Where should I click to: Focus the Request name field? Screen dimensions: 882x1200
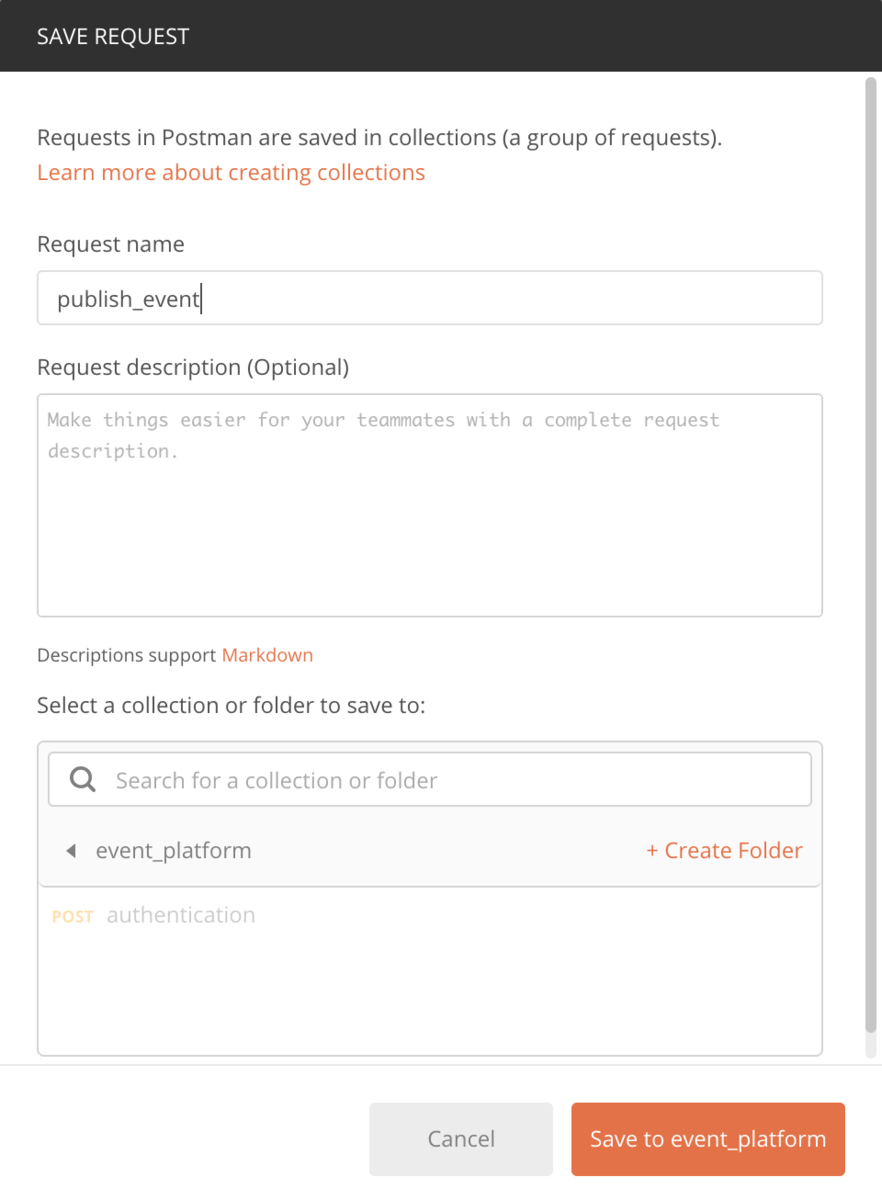point(430,298)
